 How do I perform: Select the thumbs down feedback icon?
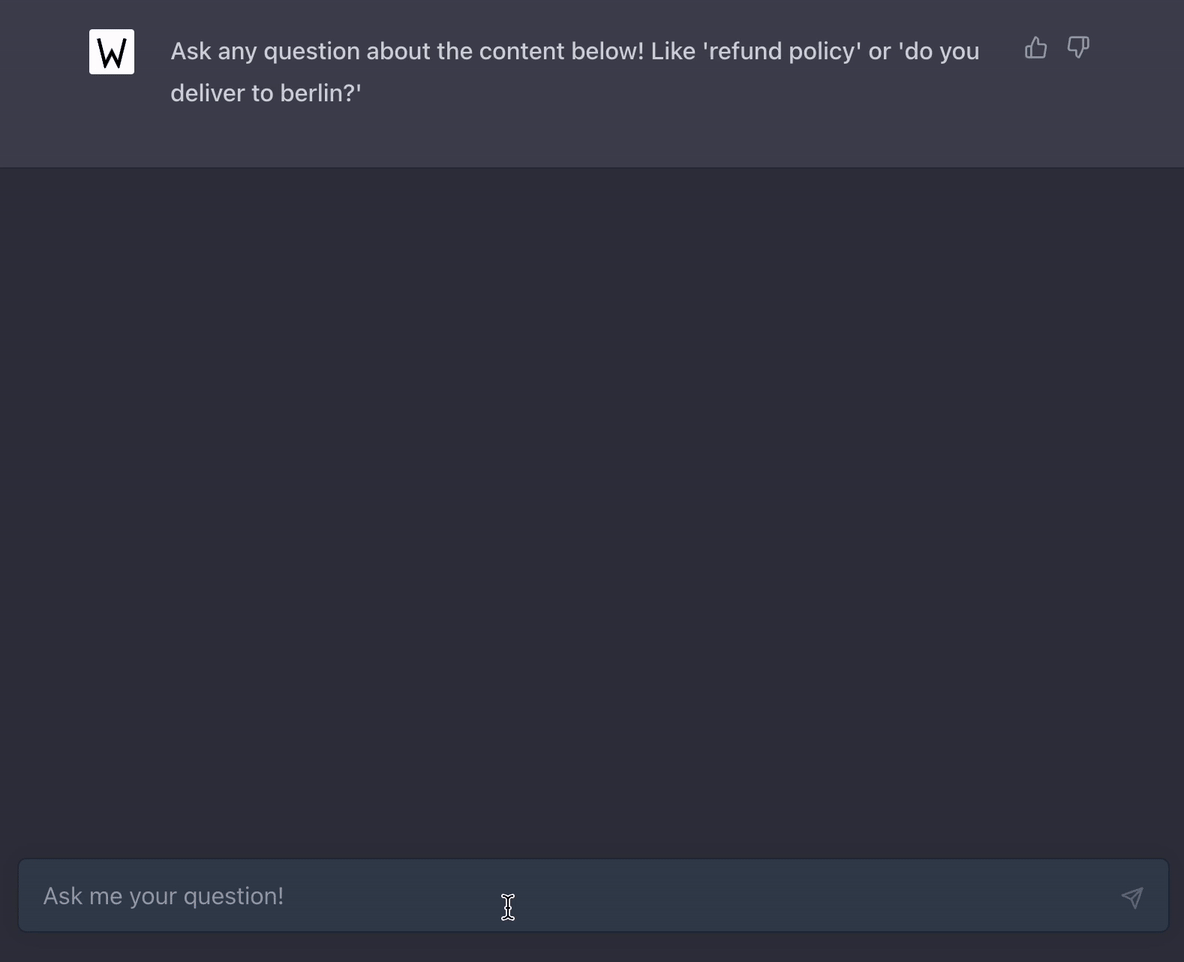[x=1077, y=47]
